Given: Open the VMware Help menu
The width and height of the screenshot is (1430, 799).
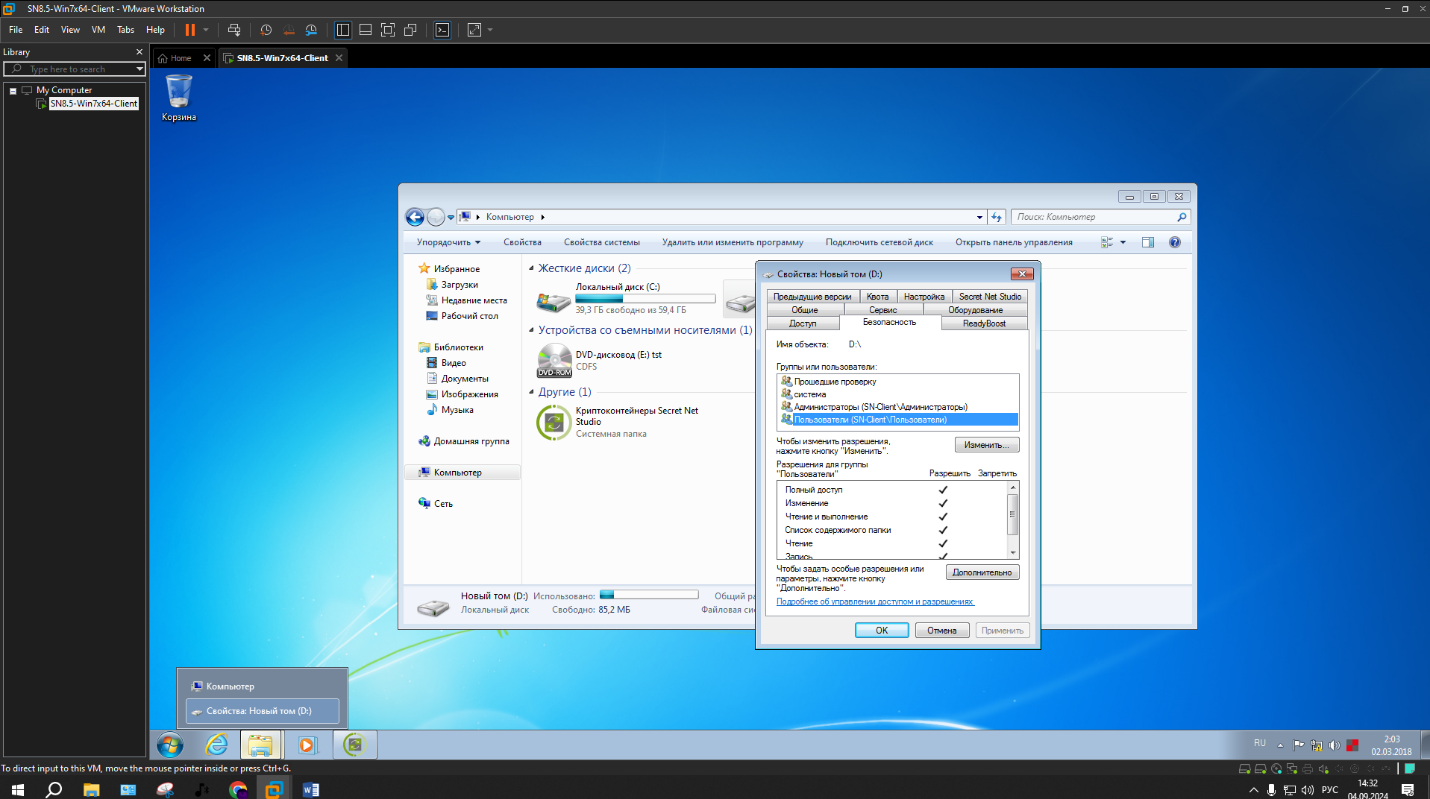Looking at the screenshot, I should 155,30.
